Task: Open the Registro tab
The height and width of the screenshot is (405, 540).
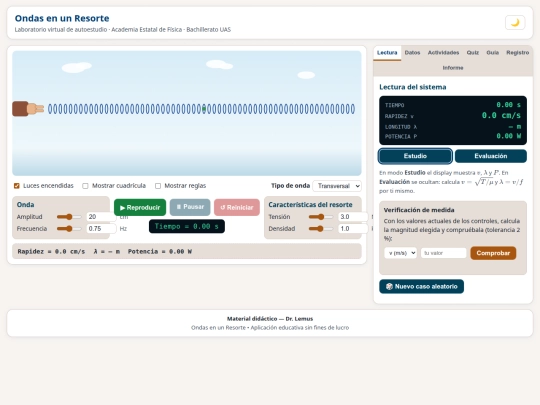Action: (518, 53)
